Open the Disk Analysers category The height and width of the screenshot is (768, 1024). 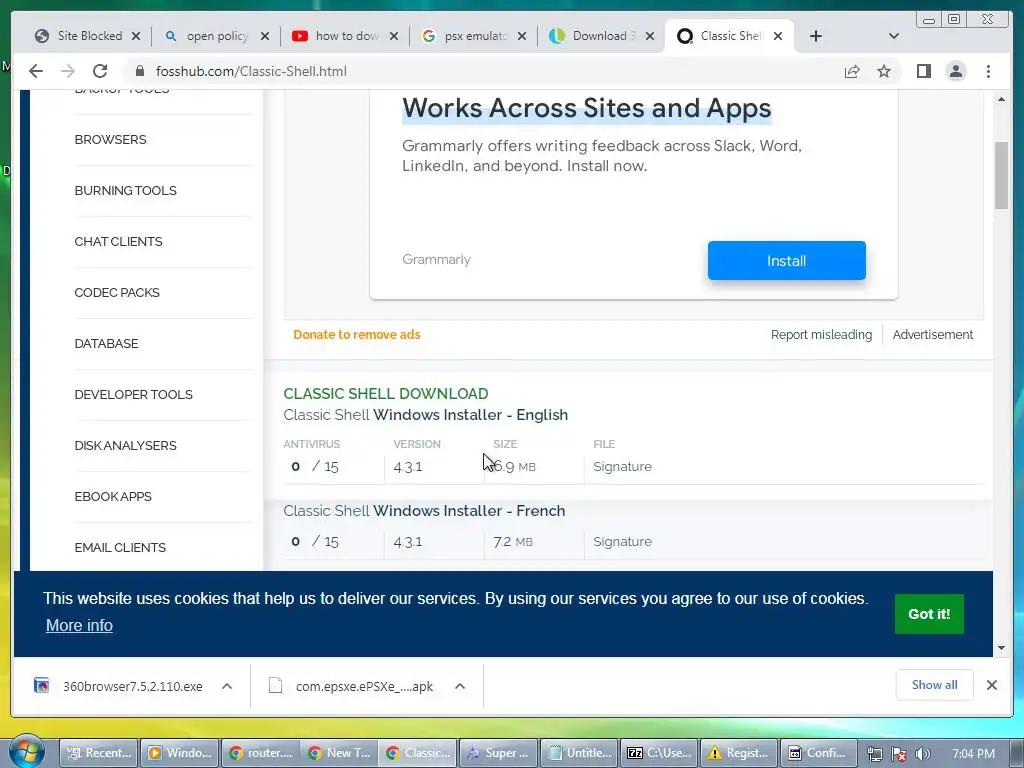click(x=125, y=445)
